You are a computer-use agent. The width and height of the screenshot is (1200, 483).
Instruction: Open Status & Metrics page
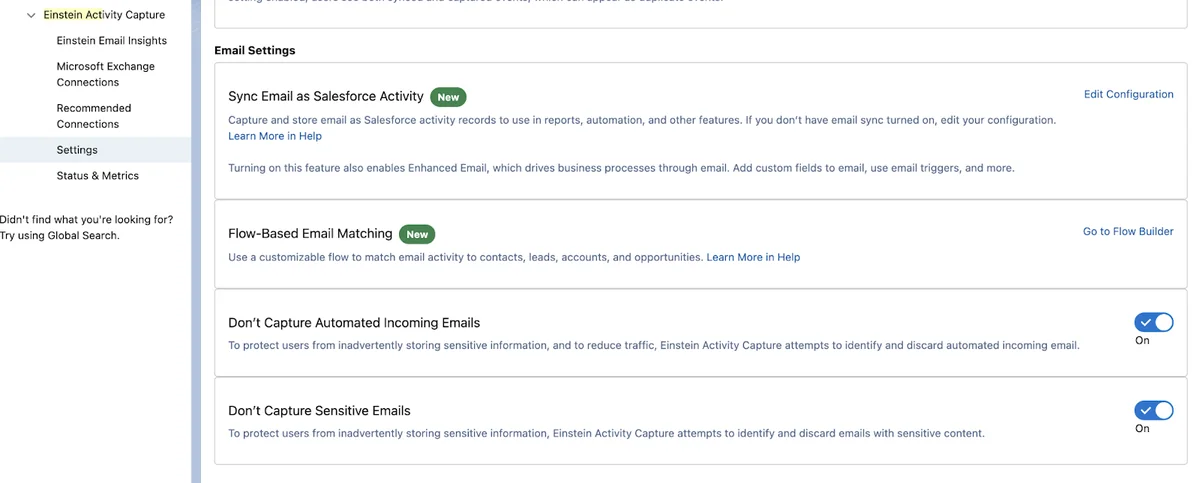[98, 176]
